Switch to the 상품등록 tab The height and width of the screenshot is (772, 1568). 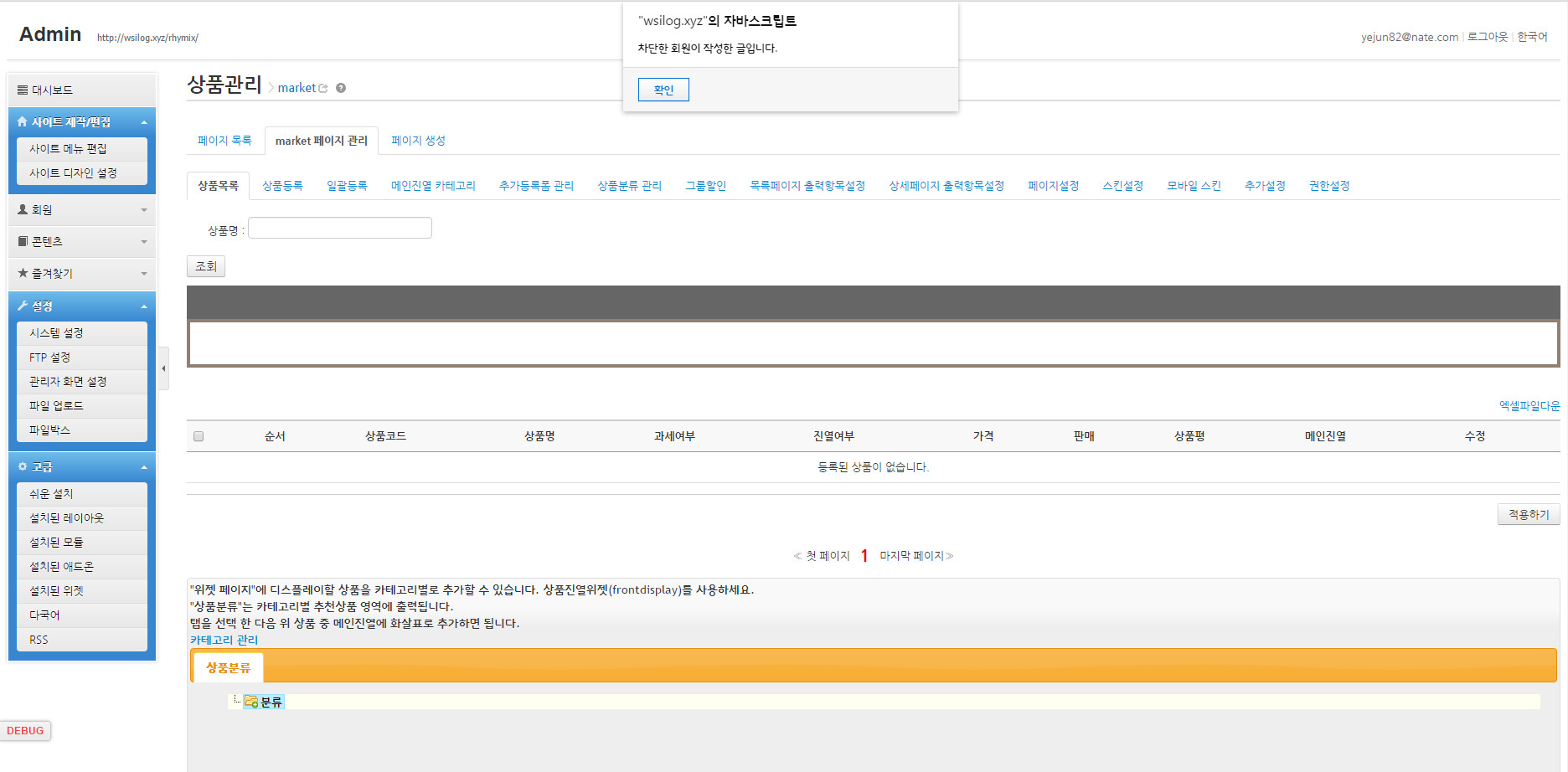click(282, 186)
